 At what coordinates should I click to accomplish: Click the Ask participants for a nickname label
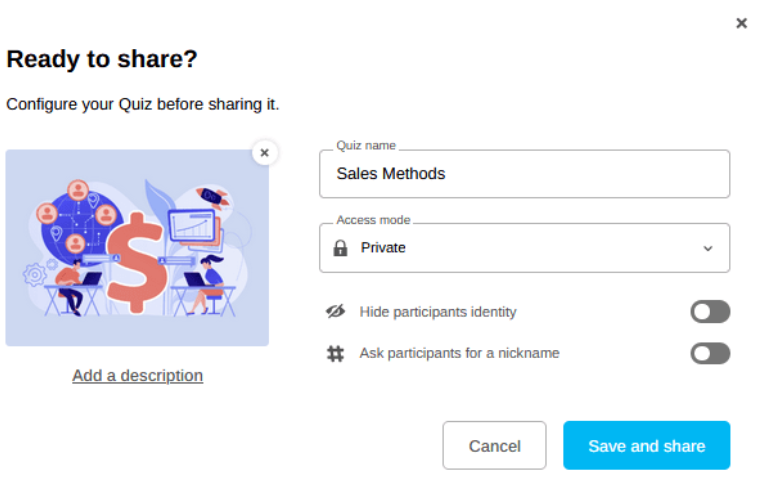[x=459, y=353]
